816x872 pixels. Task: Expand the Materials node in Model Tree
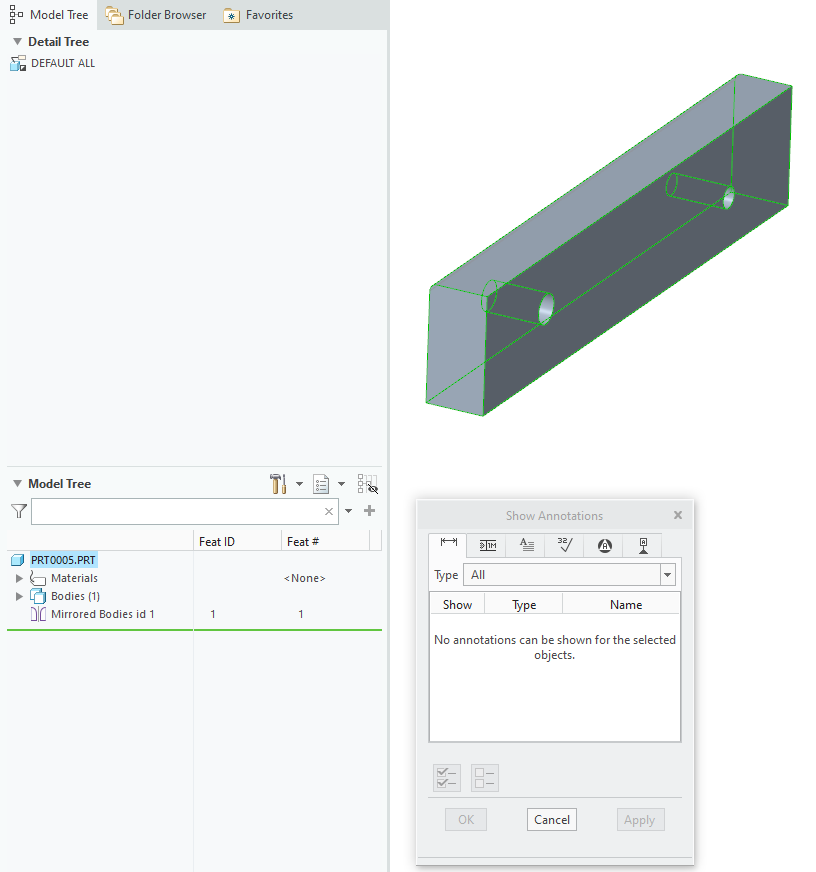click(21, 578)
